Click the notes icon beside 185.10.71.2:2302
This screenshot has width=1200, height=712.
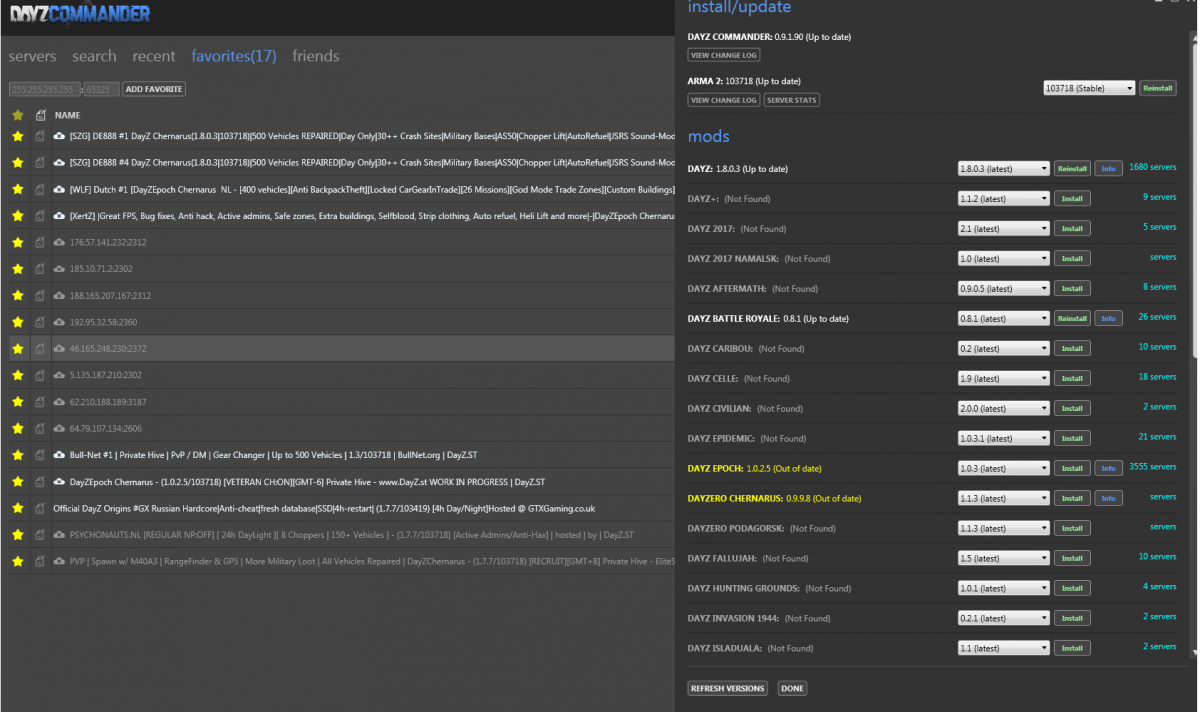click(40, 269)
